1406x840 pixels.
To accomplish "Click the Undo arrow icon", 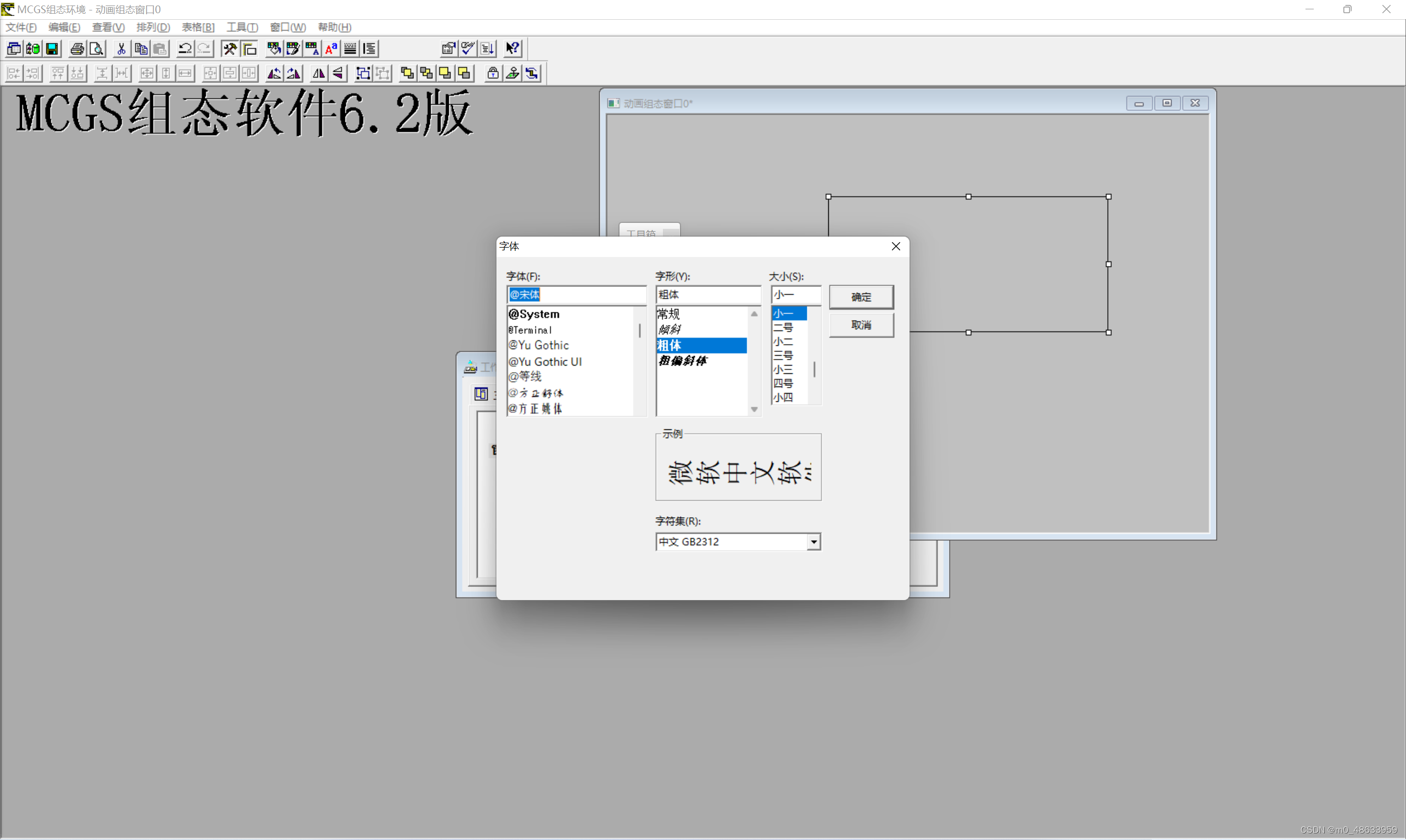I will coord(185,49).
